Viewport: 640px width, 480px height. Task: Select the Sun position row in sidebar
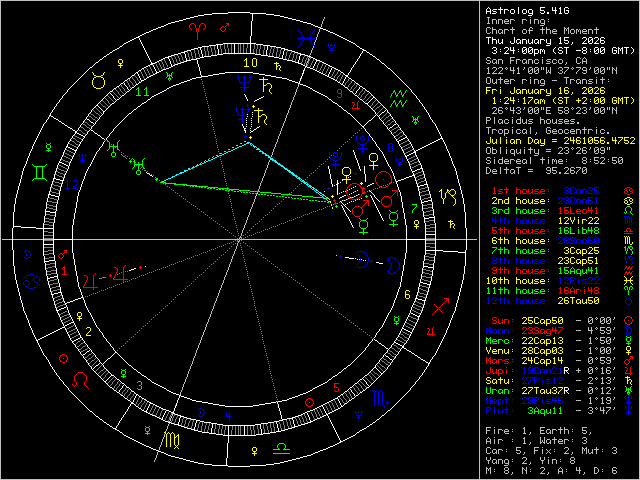(x=555, y=320)
